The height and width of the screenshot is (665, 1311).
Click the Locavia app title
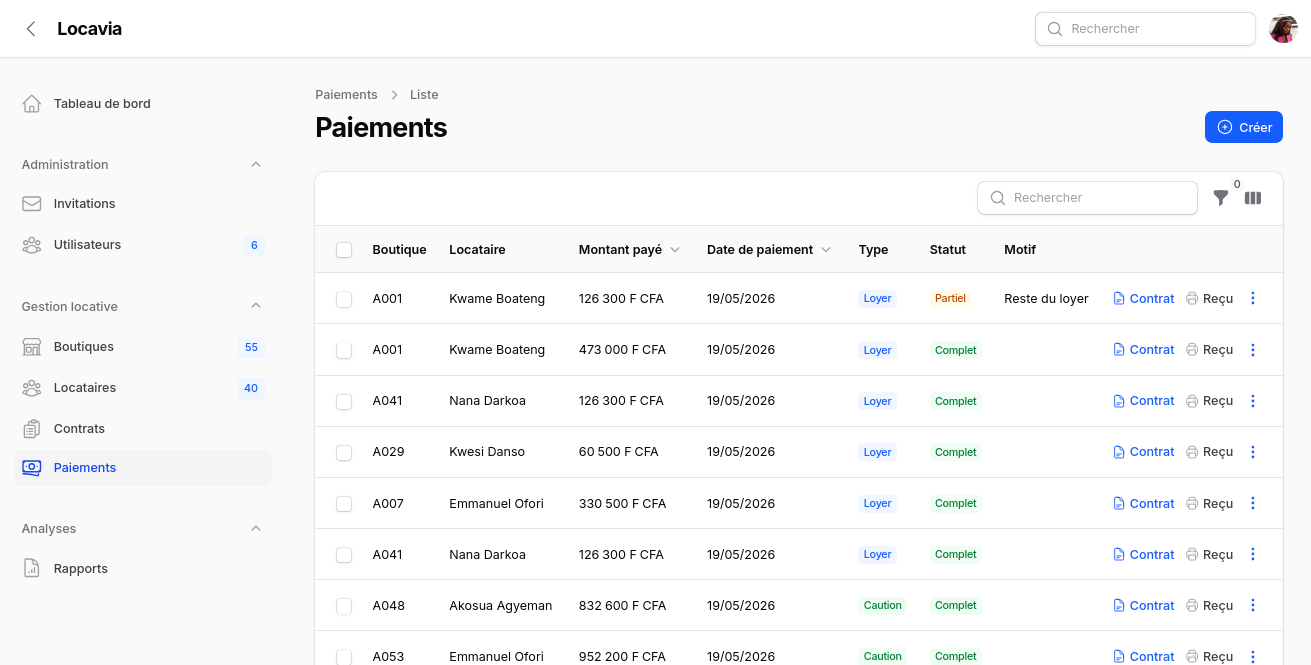pyautogui.click(x=89, y=29)
